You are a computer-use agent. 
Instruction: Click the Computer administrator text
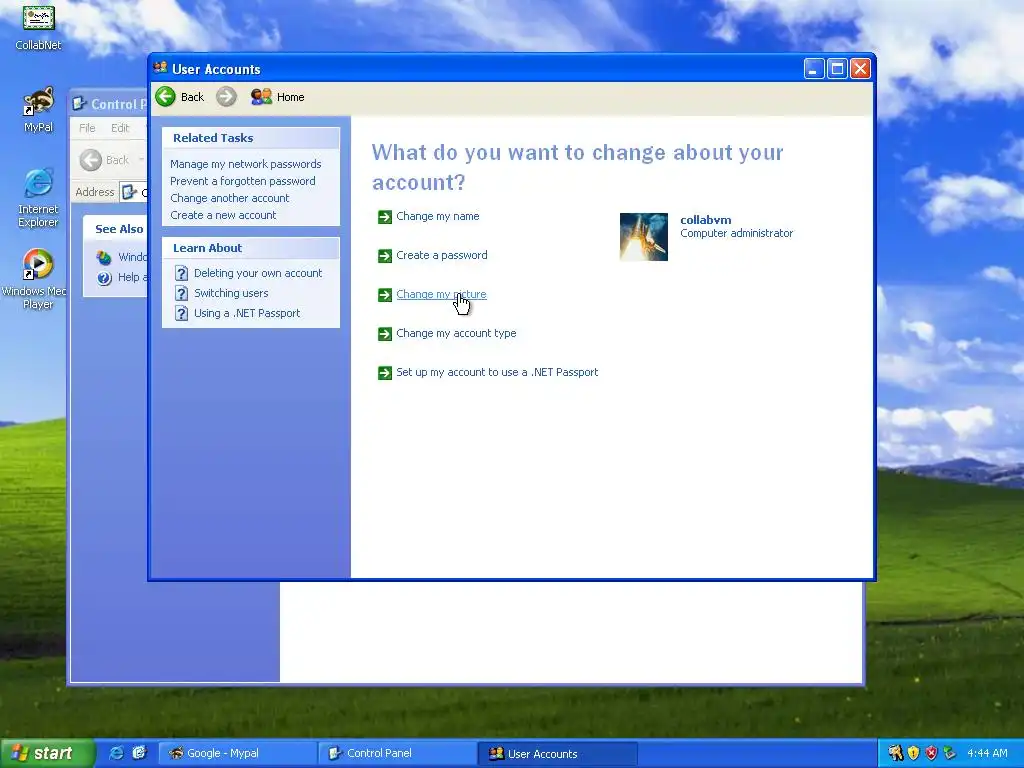click(737, 233)
